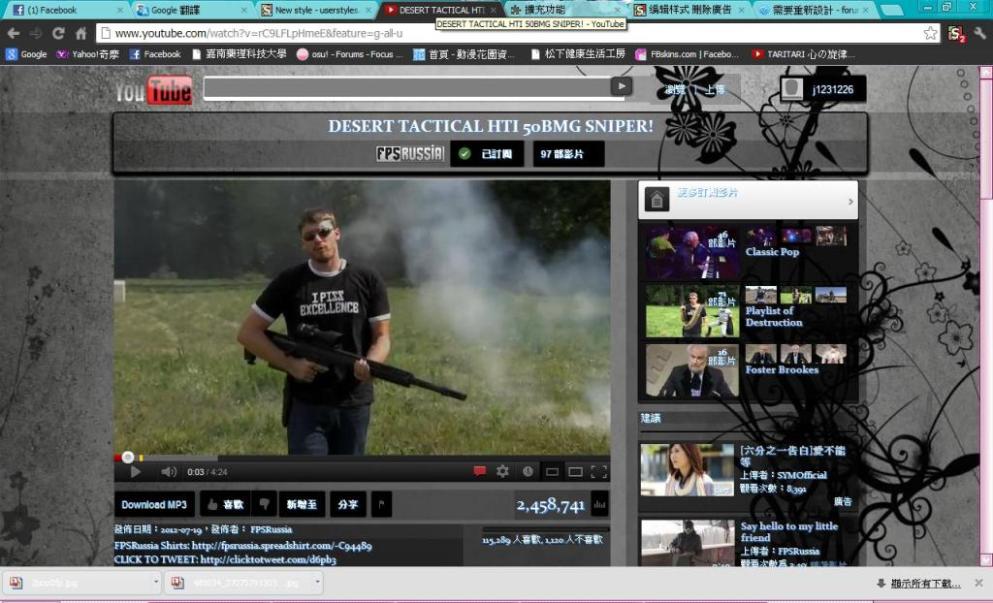Image resolution: width=993 pixels, height=603 pixels.
Task: Seek using the video progress bar scrubber
Action: (128, 457)
